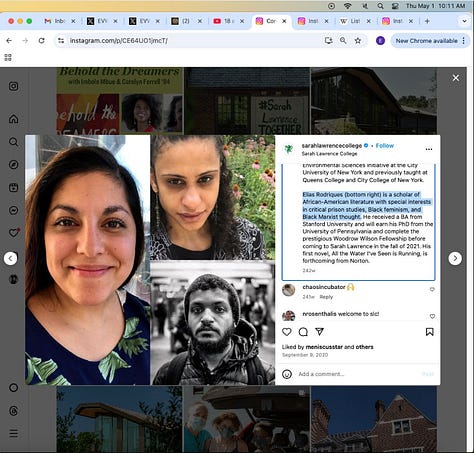
Task: Switch to first X tab
Action: [x=102, y=21]
